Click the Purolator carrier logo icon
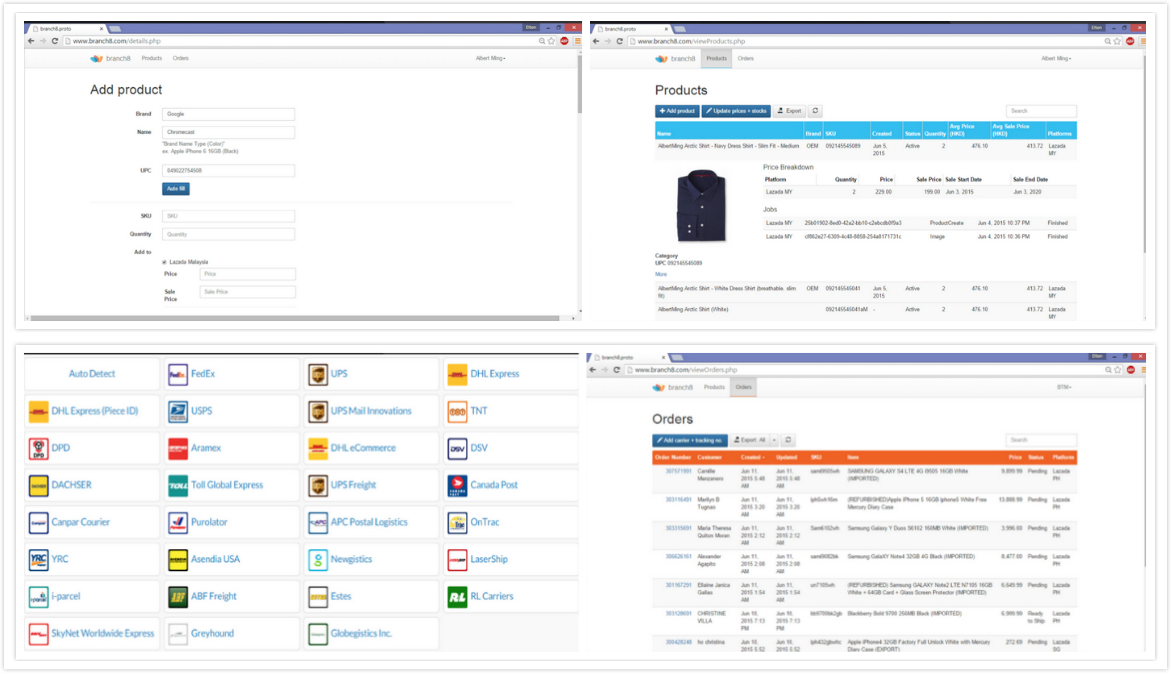Screen dimensions: 1171x674 (178, 522)
